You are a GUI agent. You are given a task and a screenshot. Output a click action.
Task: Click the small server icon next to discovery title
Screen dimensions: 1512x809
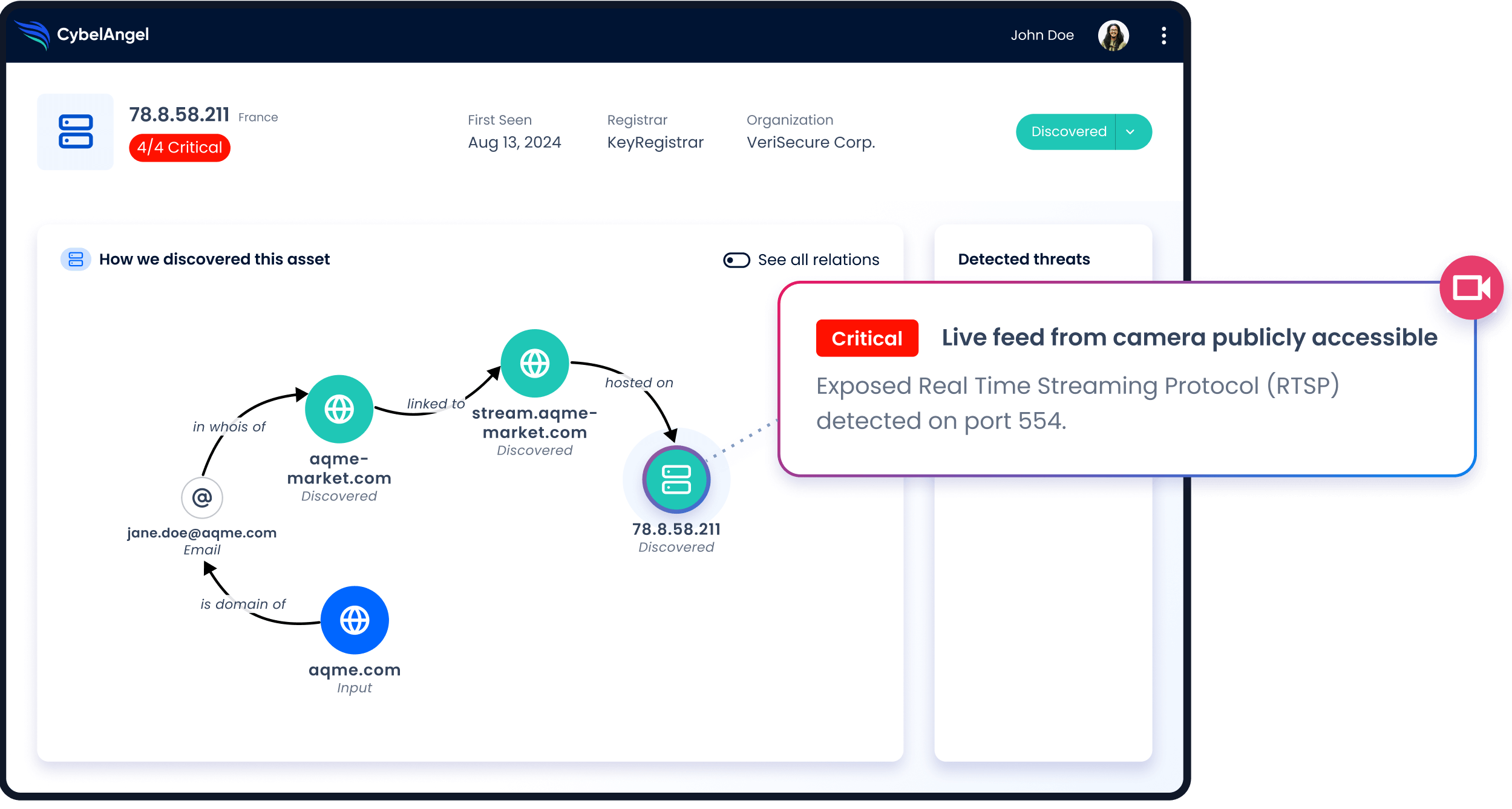pyautogui.click(x=76, y=259)
